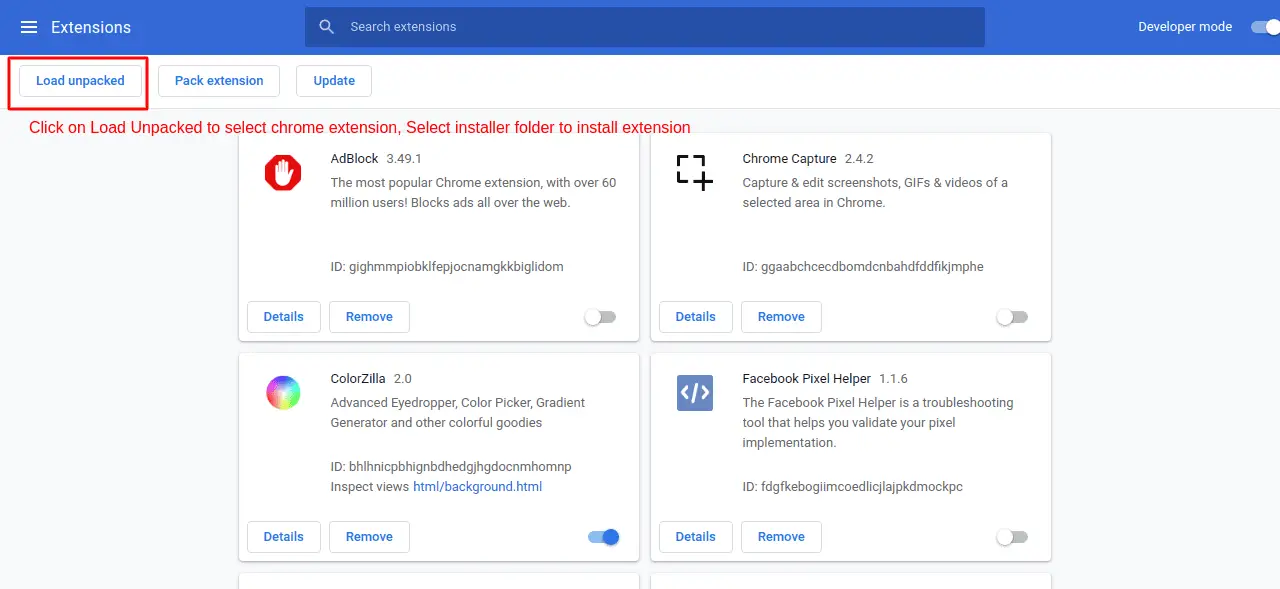
Task: Click the ColorZilla version 2.0
Action: tap(403, 379)
